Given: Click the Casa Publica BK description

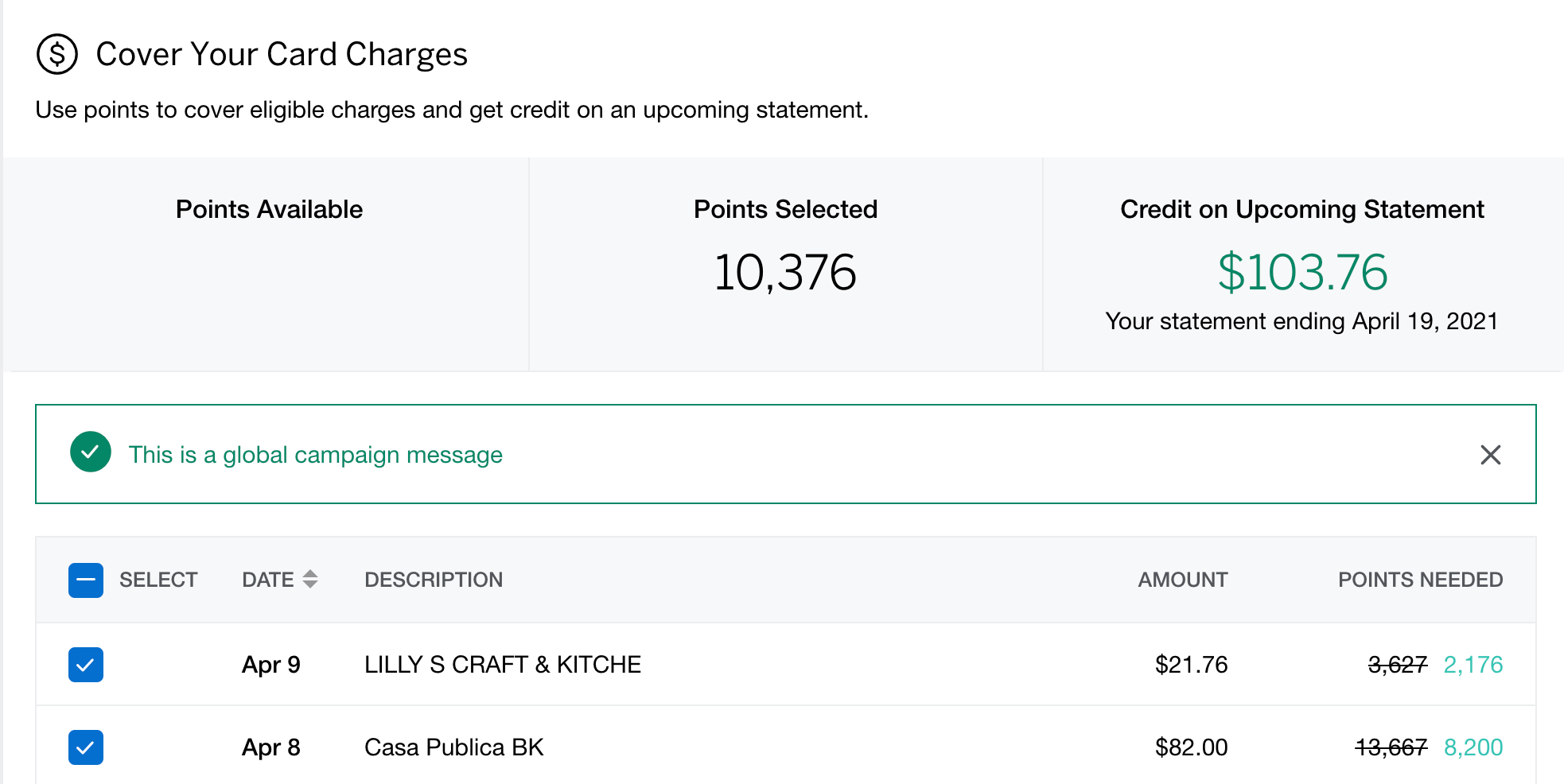Looking at the screenshot, I should pyautogui.click(x=453, y=747).
